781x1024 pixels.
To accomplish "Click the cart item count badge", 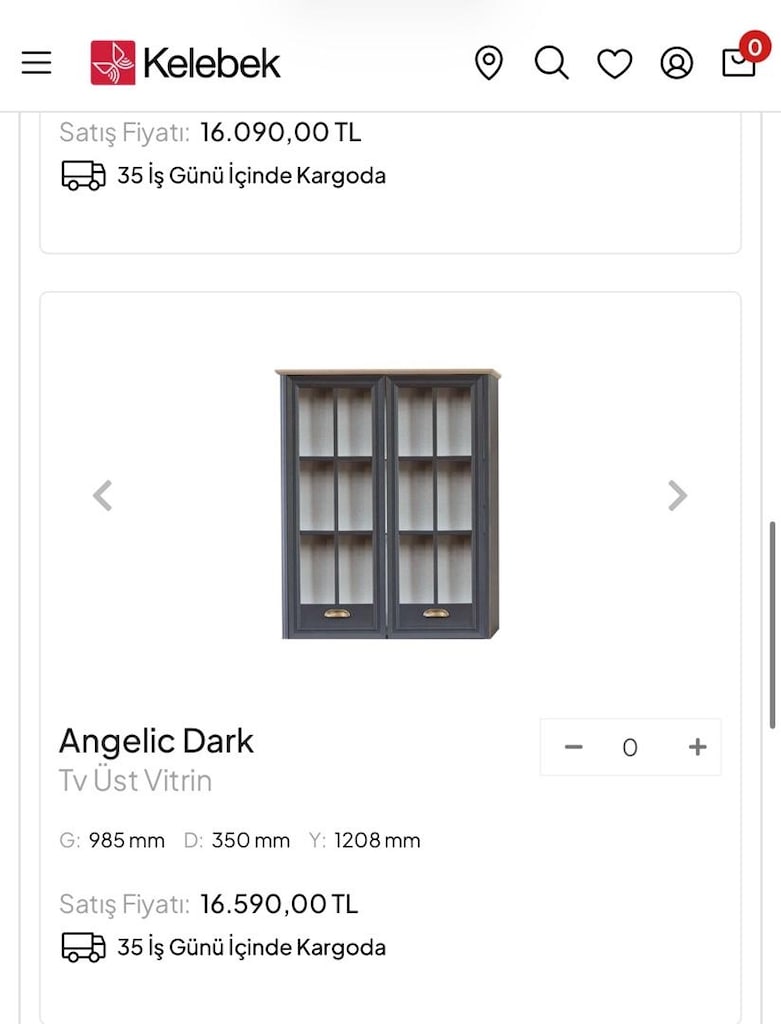I will pos(755,47).
